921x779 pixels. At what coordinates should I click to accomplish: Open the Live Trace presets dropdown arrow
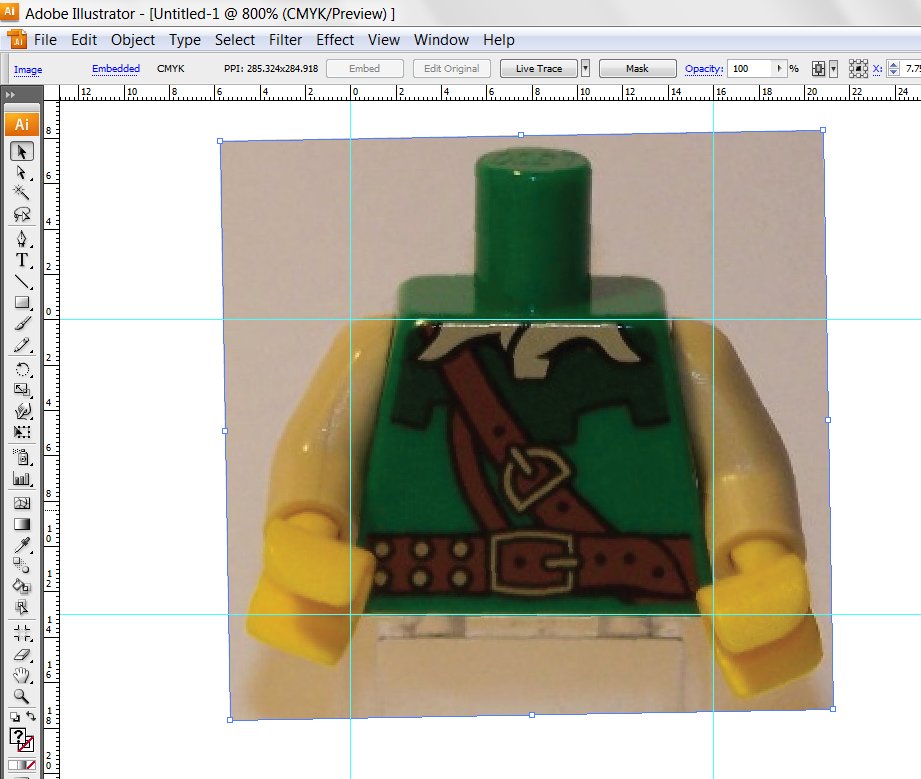585,69
